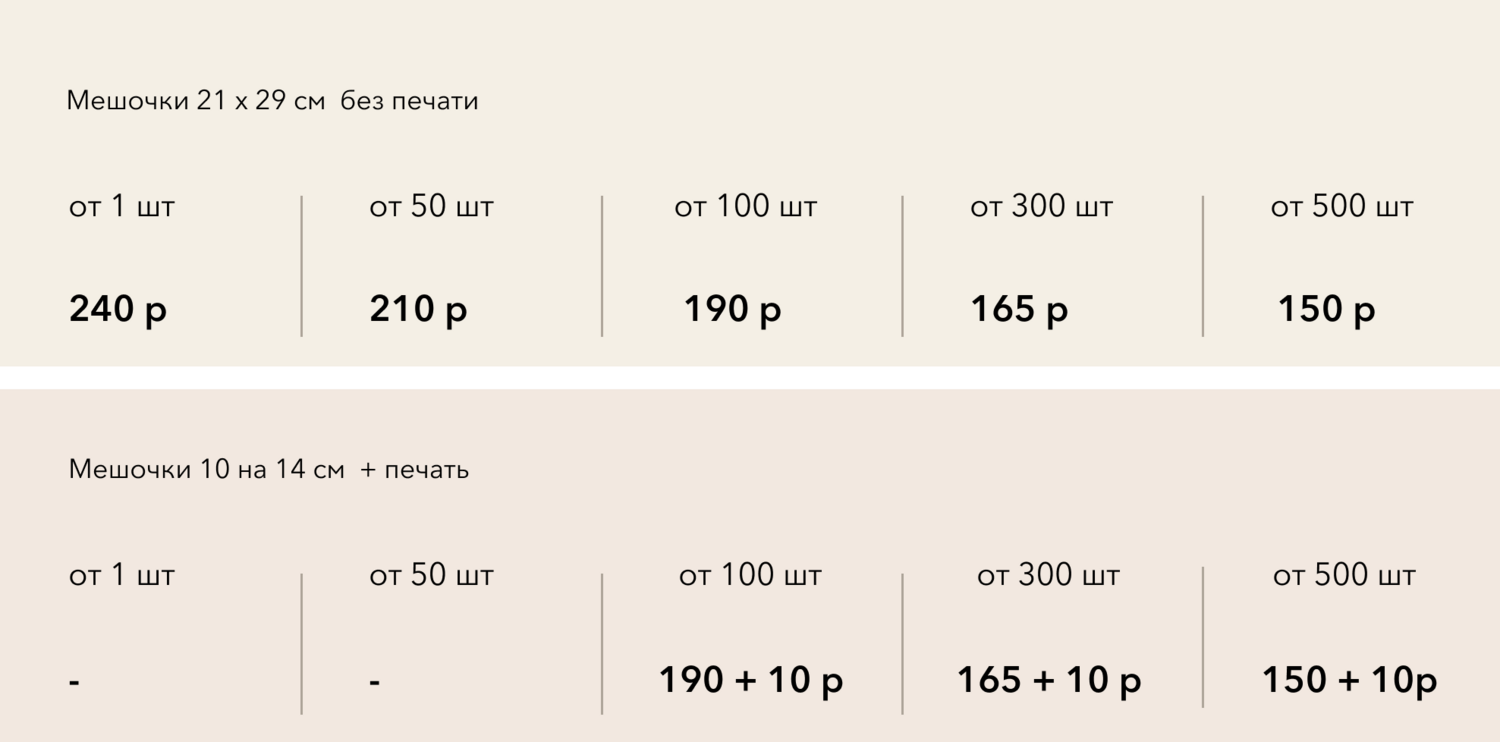Select the 240 р price

click(x=118, y=310)
